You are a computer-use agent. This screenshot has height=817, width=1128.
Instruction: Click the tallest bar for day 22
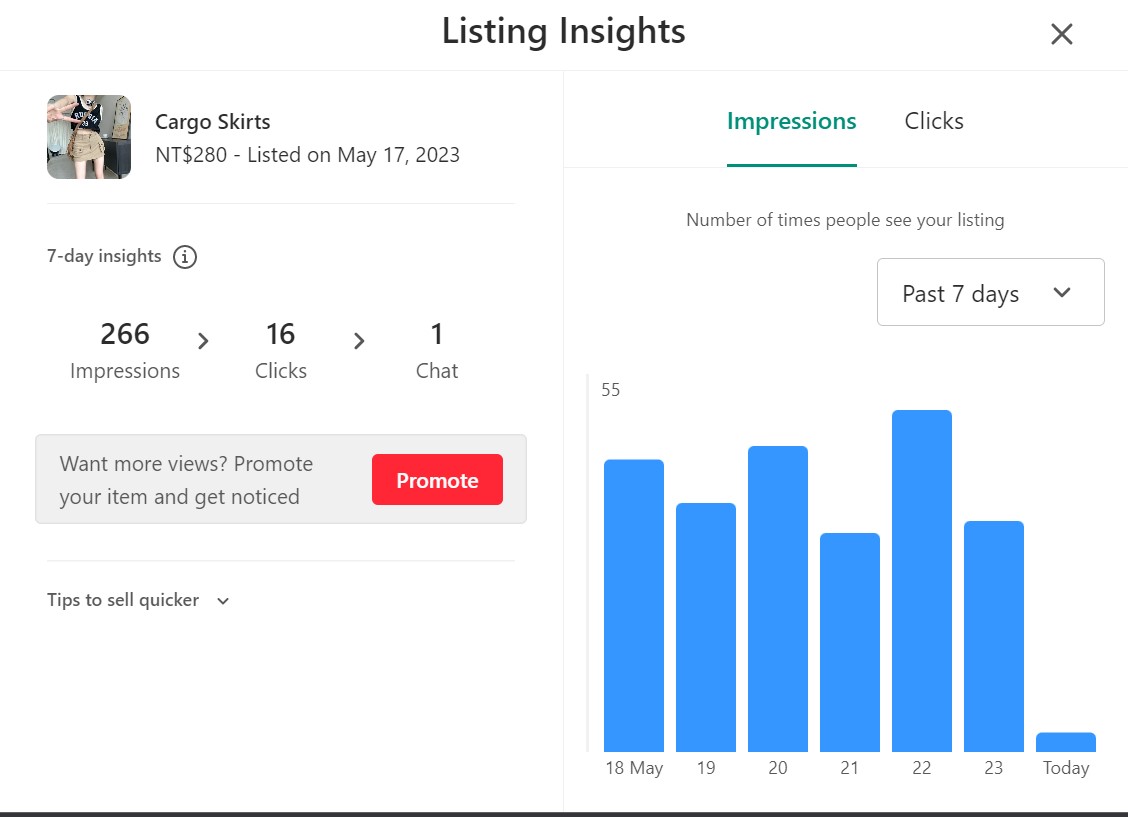pos(922,580)
